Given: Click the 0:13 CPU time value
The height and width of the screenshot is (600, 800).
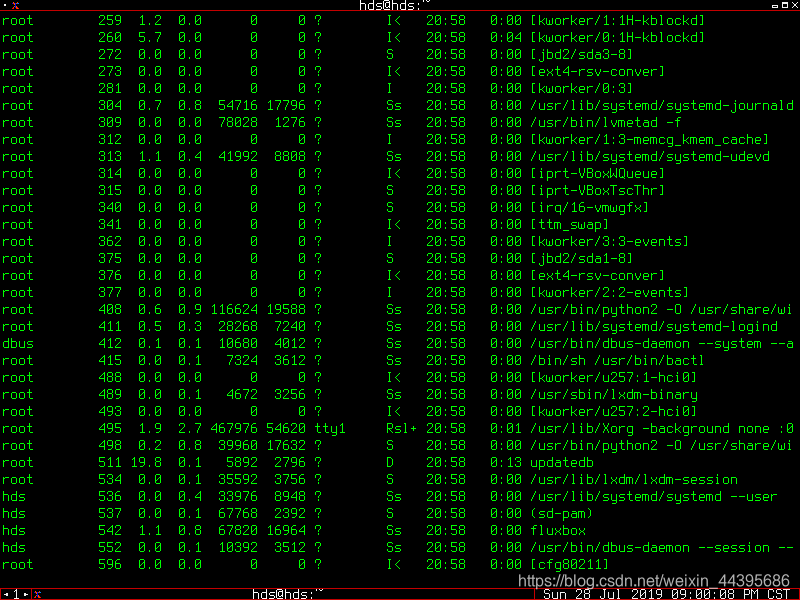Looking at the screenshot, I should (506, 463).
